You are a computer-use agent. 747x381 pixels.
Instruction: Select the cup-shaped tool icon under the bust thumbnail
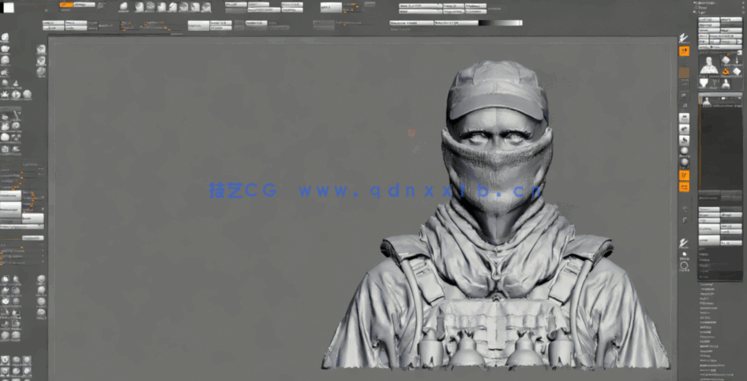click(704, 83)
